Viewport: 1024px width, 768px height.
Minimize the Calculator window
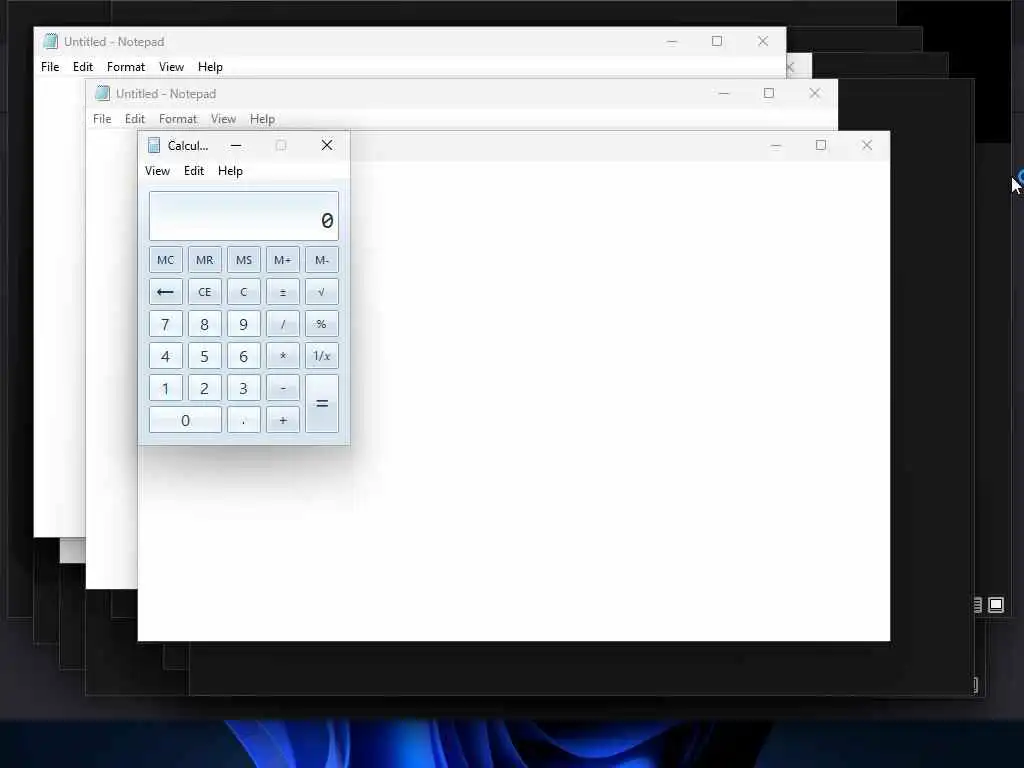[236, 145]
